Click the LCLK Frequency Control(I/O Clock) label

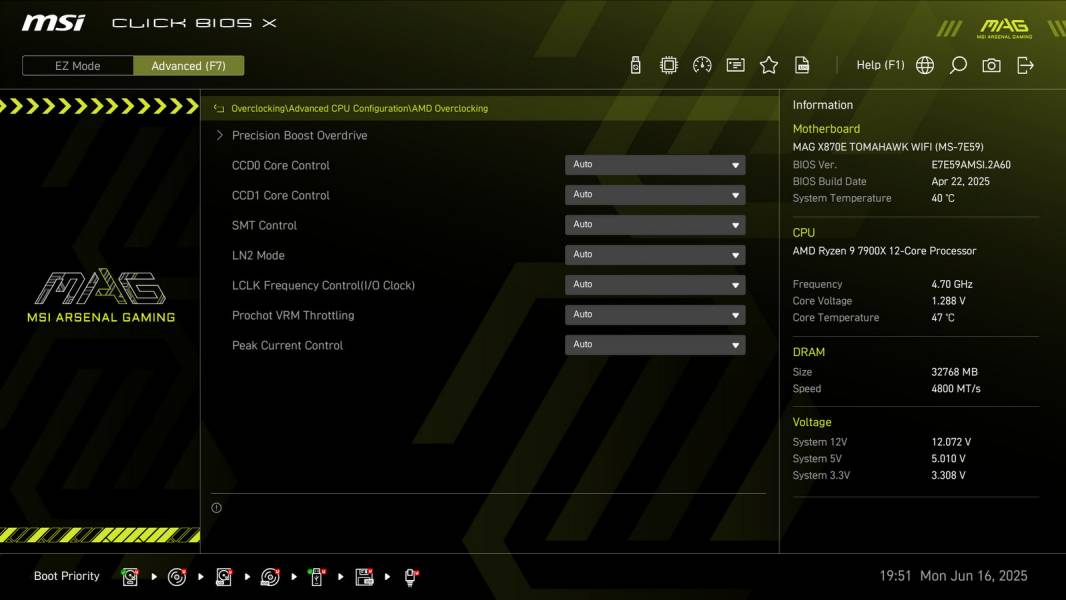[324, 285]
